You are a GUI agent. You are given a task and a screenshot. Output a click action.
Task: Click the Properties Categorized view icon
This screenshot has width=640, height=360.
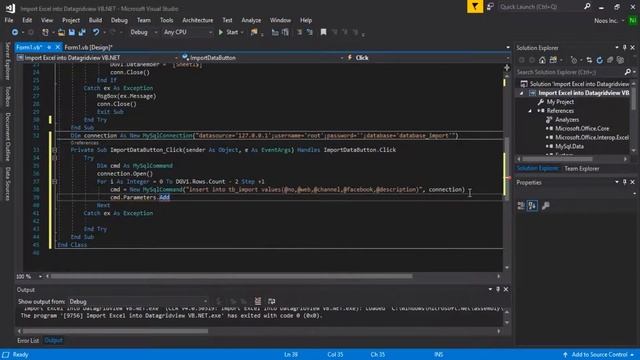click(x=521, y=206)
